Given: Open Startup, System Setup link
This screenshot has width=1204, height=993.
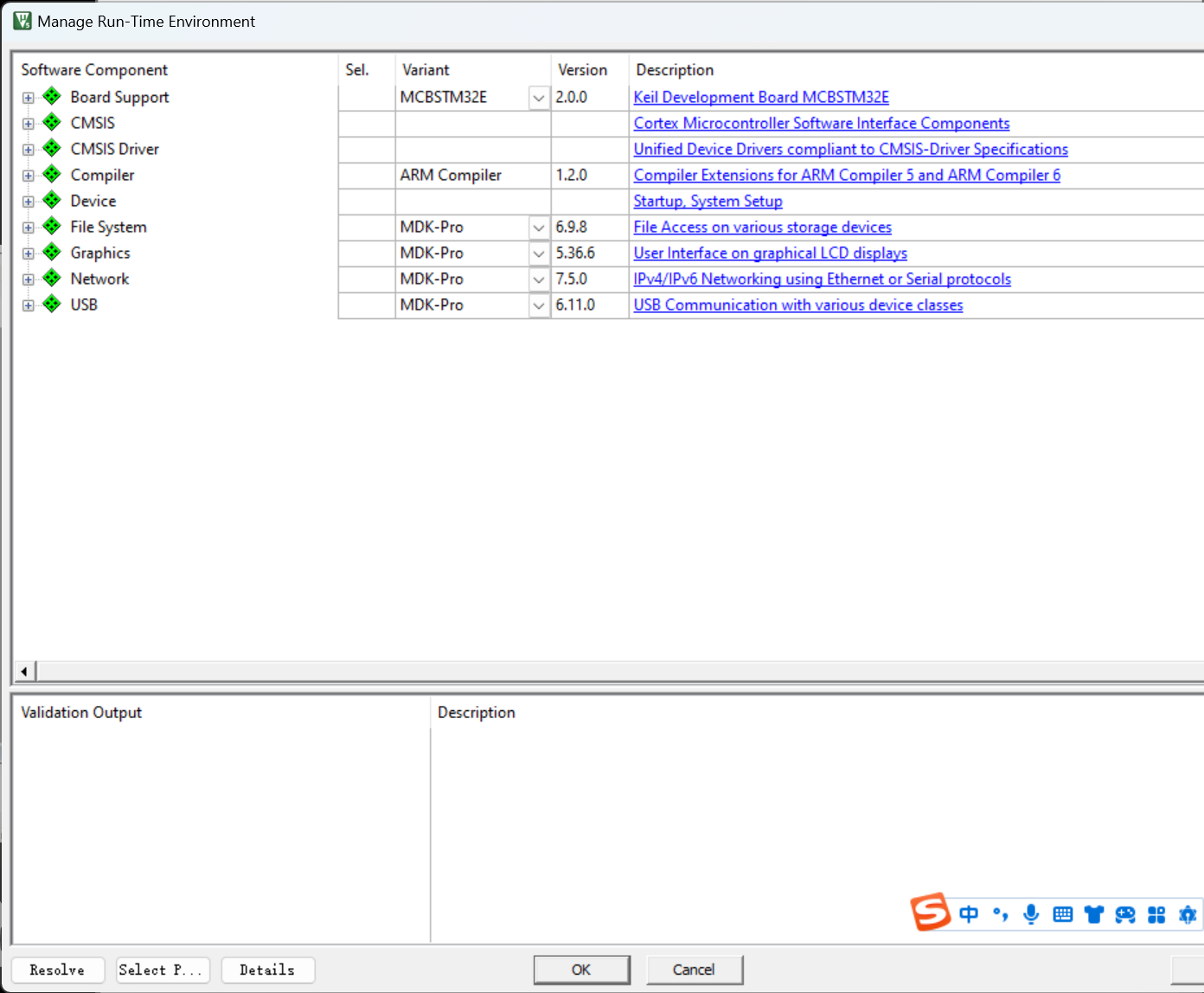Looking at the screenshot, I should coord(708,201).
